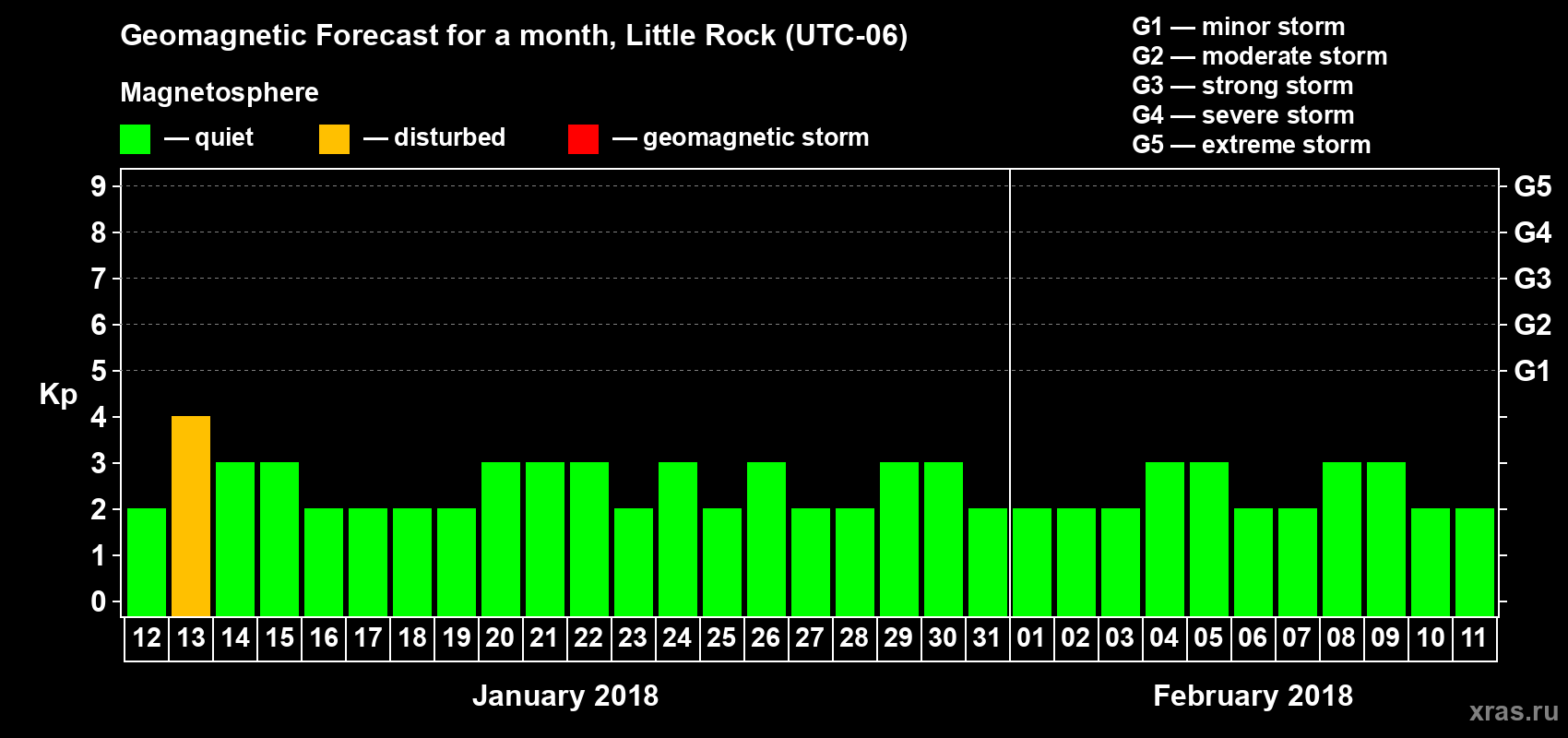The image size is (1568, 738).
Task: Click date cell 08 in February
Action: [x=1342, y=638]
